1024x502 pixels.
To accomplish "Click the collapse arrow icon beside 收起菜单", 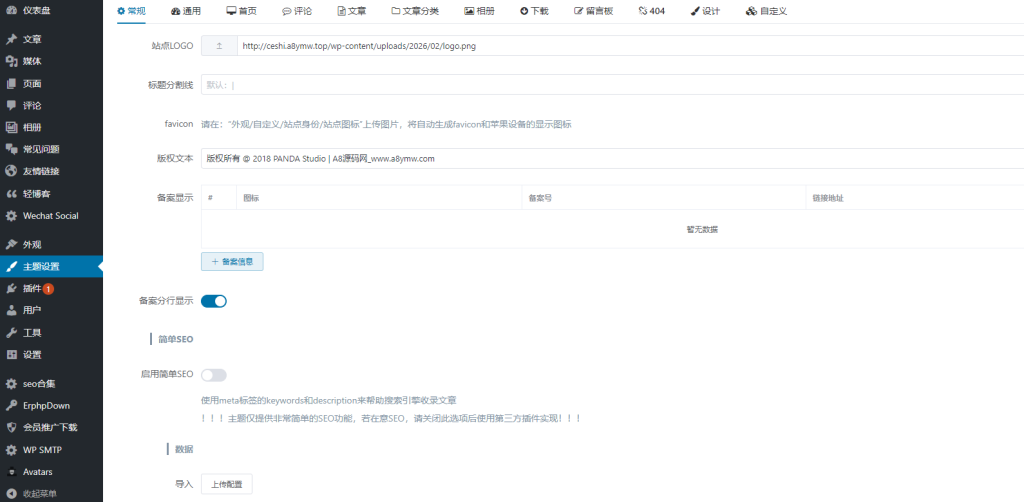I will coord(11,493).
